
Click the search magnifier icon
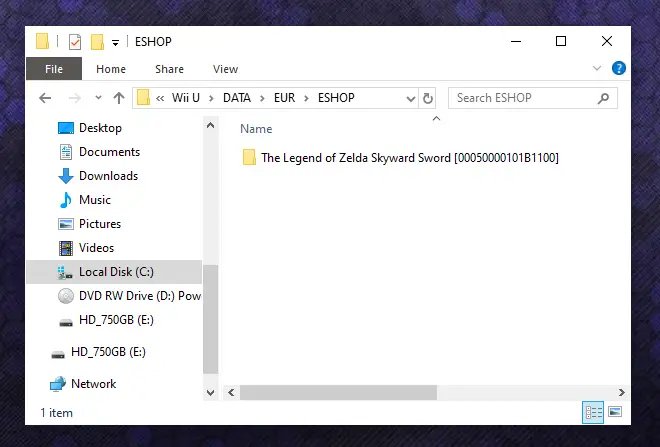pyautogui.click(x=603, y=98)
